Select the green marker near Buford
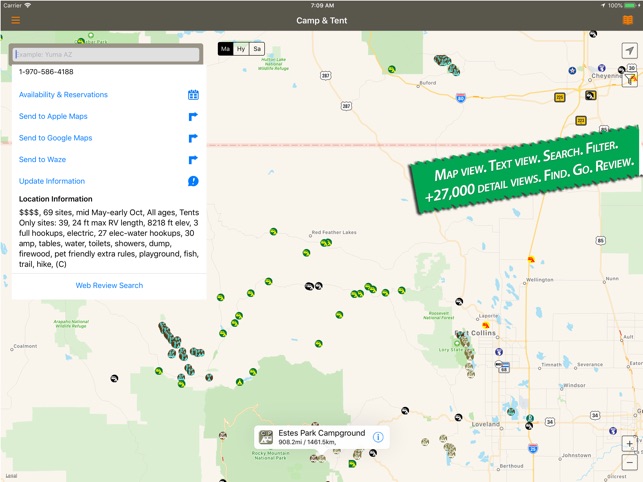The image size is (643, 482). (x=392, y=69)
